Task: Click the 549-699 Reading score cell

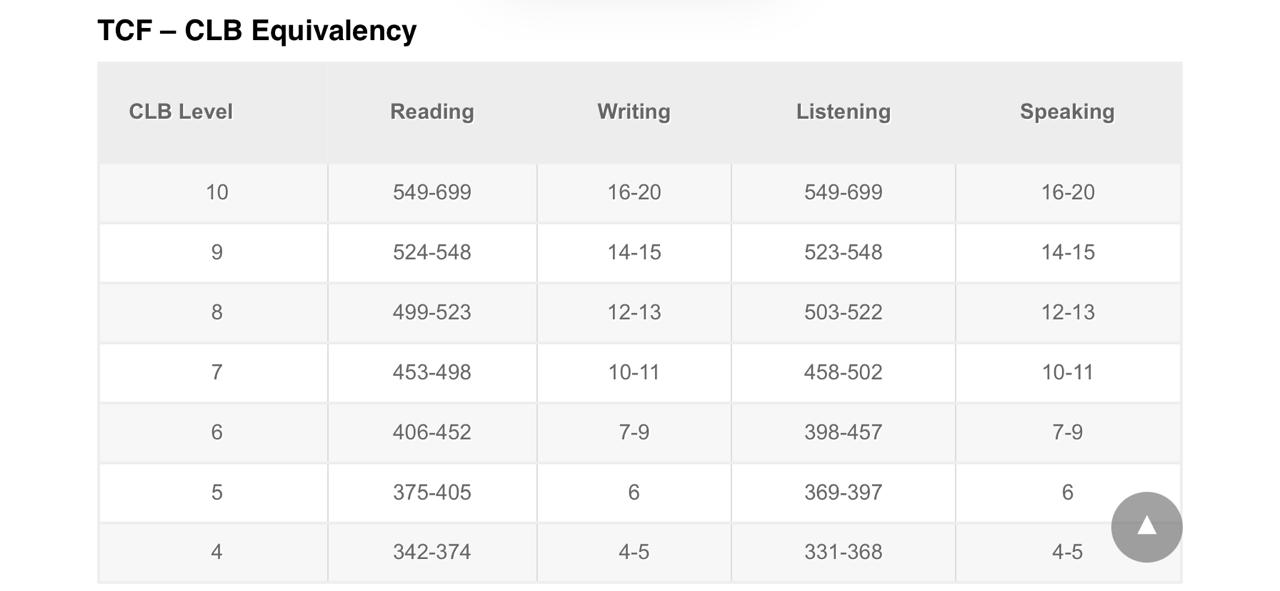Action: click(432, 191)
